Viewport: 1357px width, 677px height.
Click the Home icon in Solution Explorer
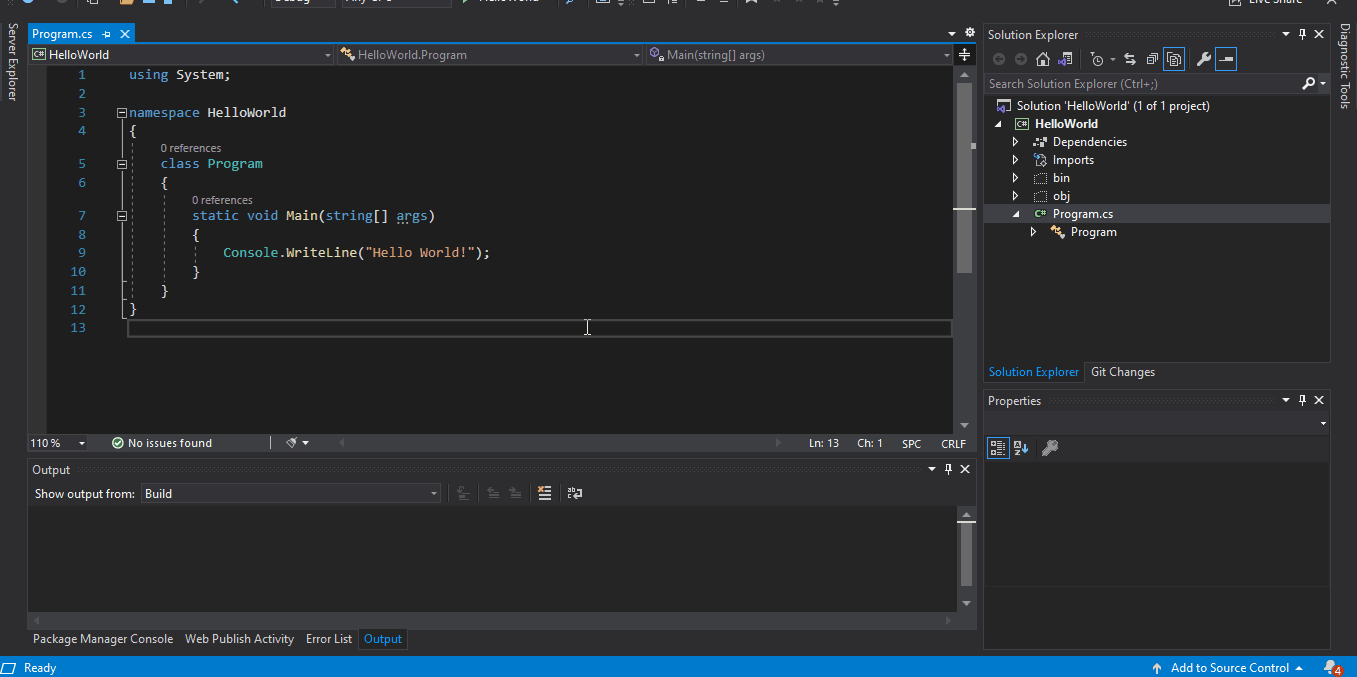[x=1043, y=59]
